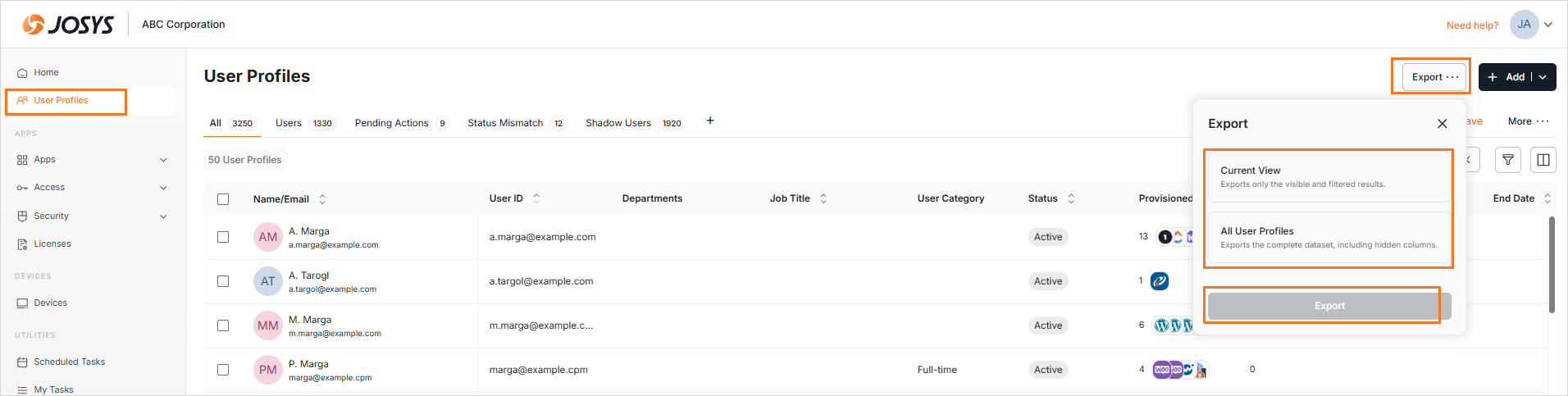Expand the Security sidebar menu

point(163,216)
